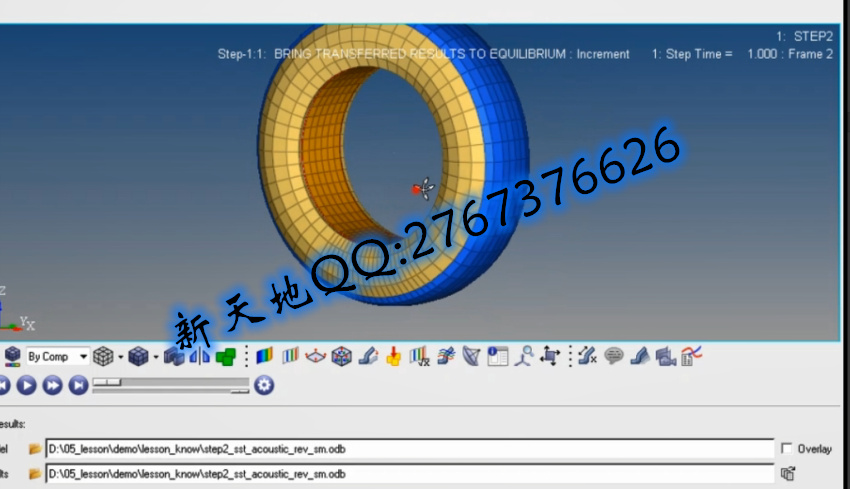The height and width of the screenshot is (489, 850).
Task: Open the streamlines icon in the toolbar
Action: pyautogui.click(x=446, y=356)
